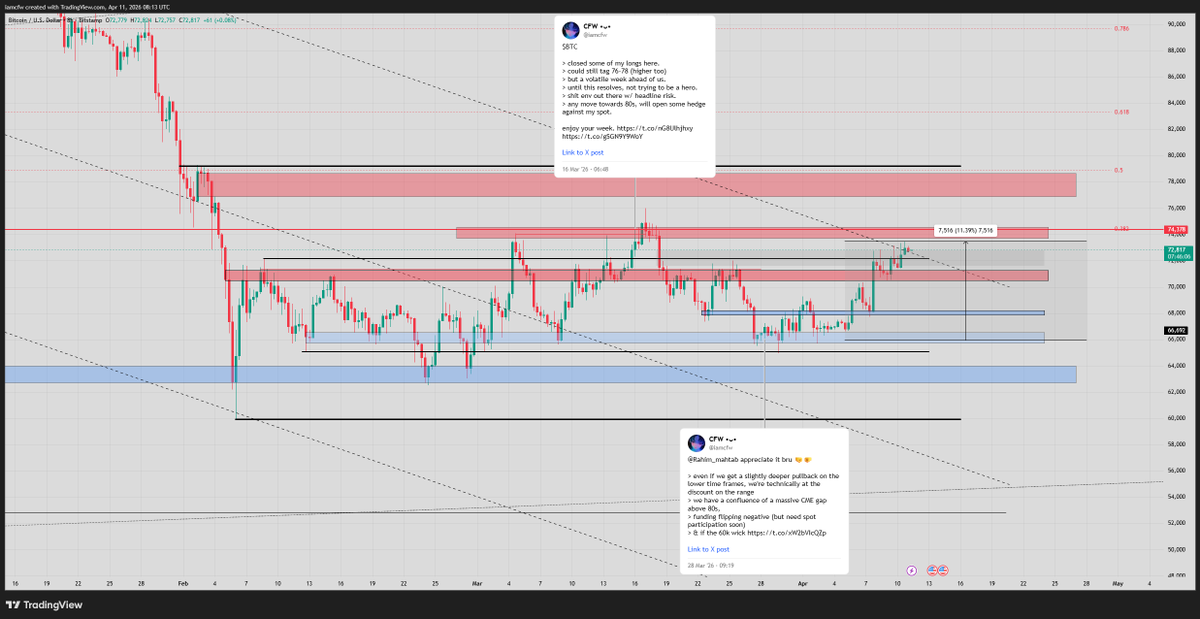This screenshot has width=1200, height=619.
Task: Click the 0.382 Fibonacci level label
Action: tap(1122, 229)
